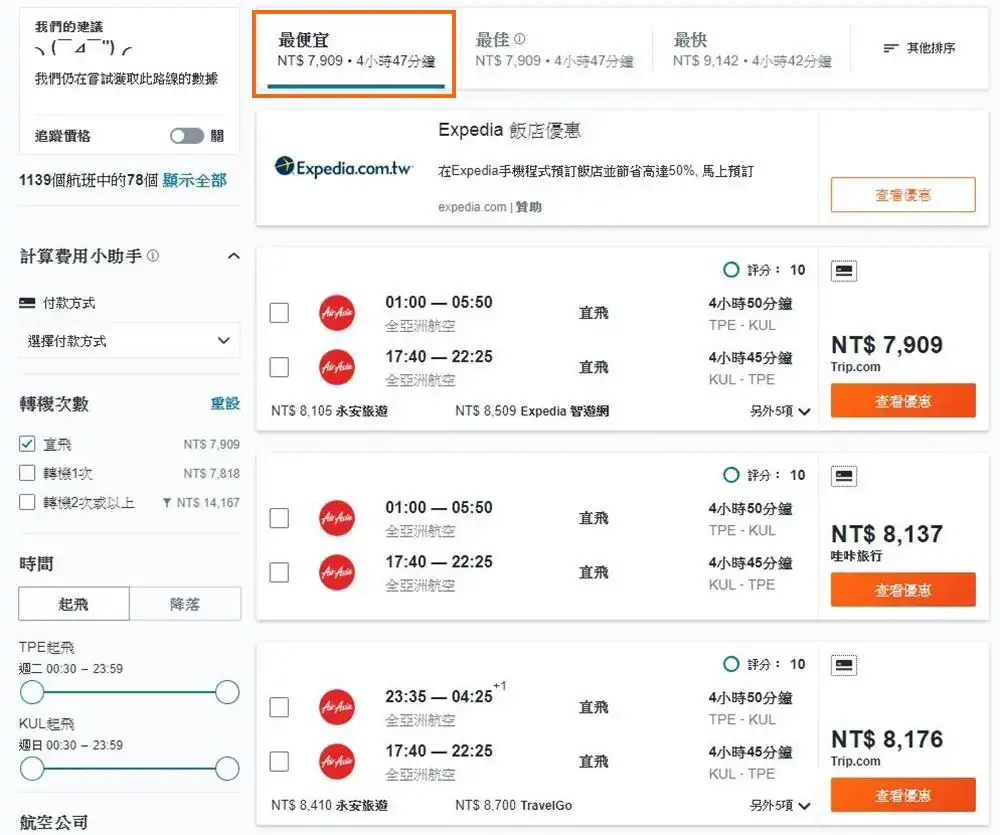This screenshot has height=835, width=1000.
Task: Switch to the 最快 sorting tab
Action: (751, 50)
